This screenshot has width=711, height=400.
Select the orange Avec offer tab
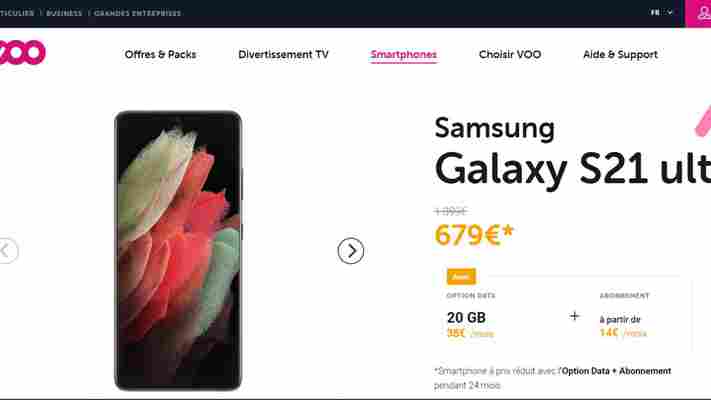pos(461,277)
